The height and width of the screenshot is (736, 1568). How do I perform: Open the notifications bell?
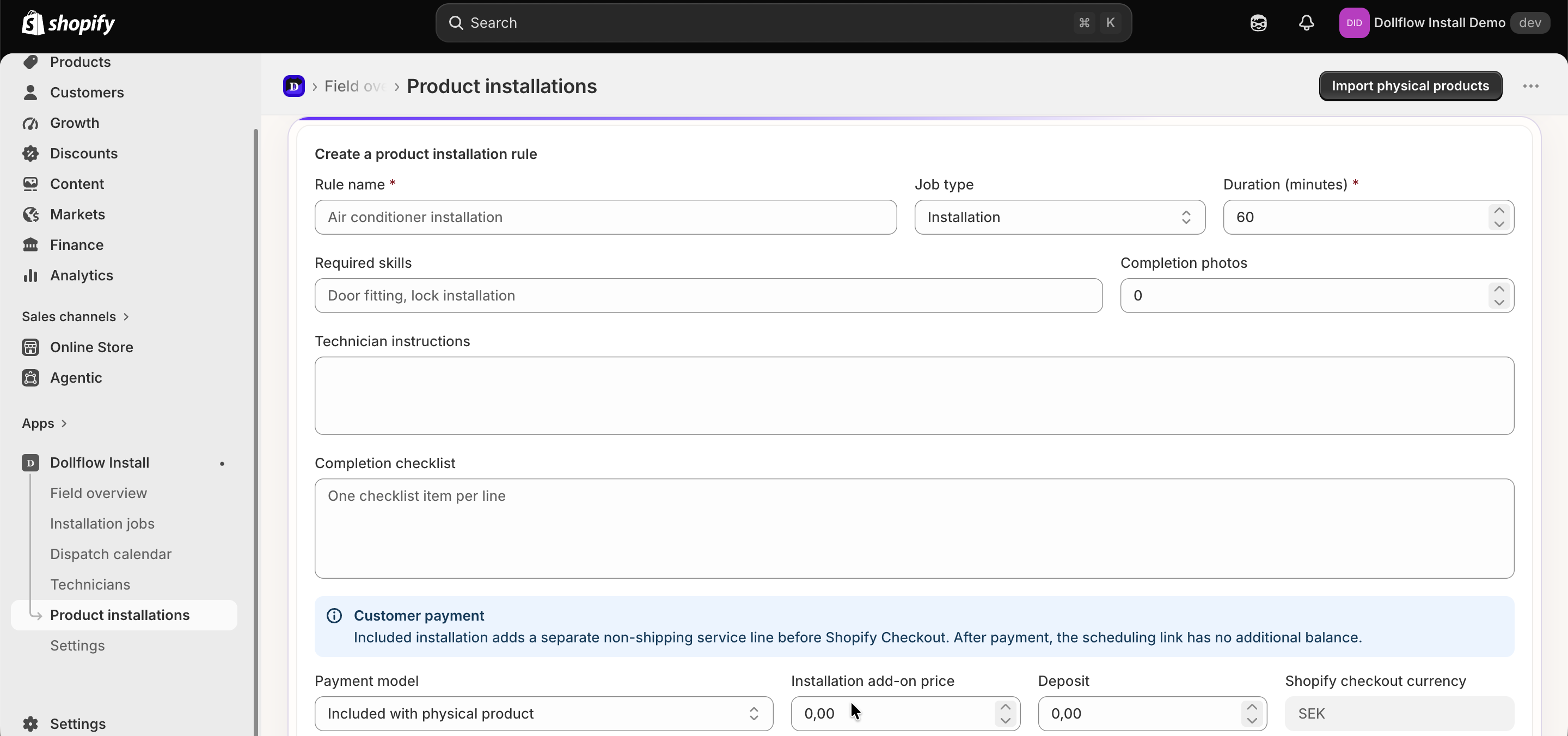[1306, 23]
